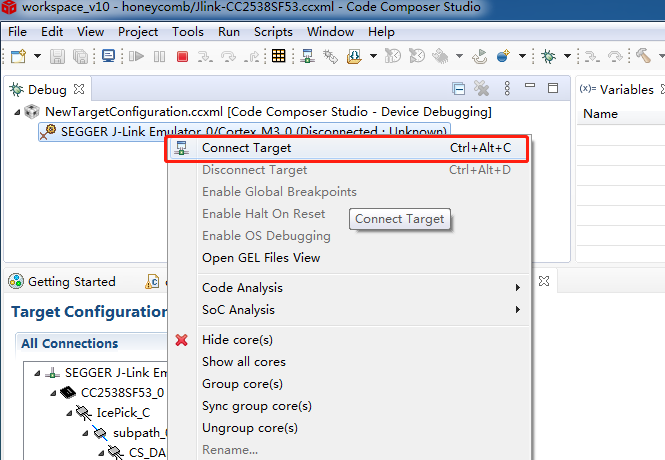This screenshot has height=460, width=665.
Task: Click the grid table toolbar icon
Action: 279,56
